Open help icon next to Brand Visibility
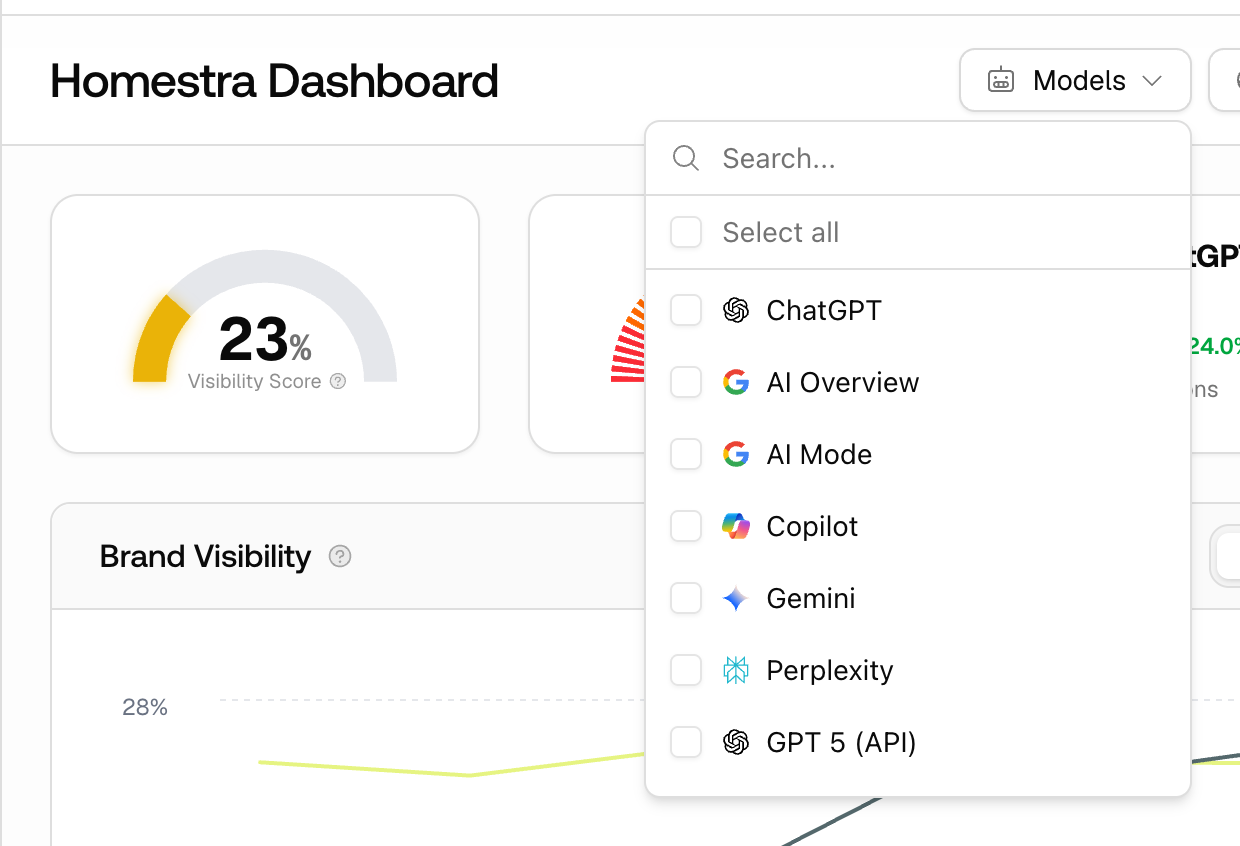1240x846 pixels. pos(340,556)
